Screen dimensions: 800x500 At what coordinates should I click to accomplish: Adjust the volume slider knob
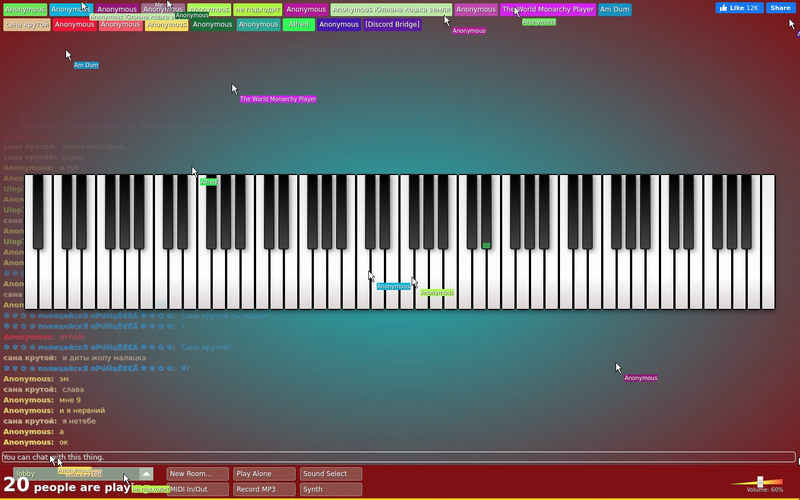tap(760, 482)
